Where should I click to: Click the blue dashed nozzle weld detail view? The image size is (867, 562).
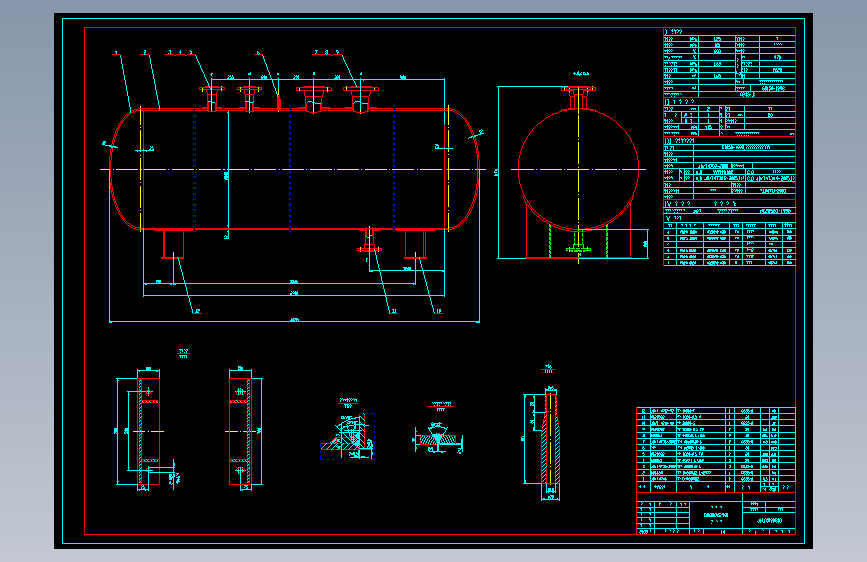[348, 436]
